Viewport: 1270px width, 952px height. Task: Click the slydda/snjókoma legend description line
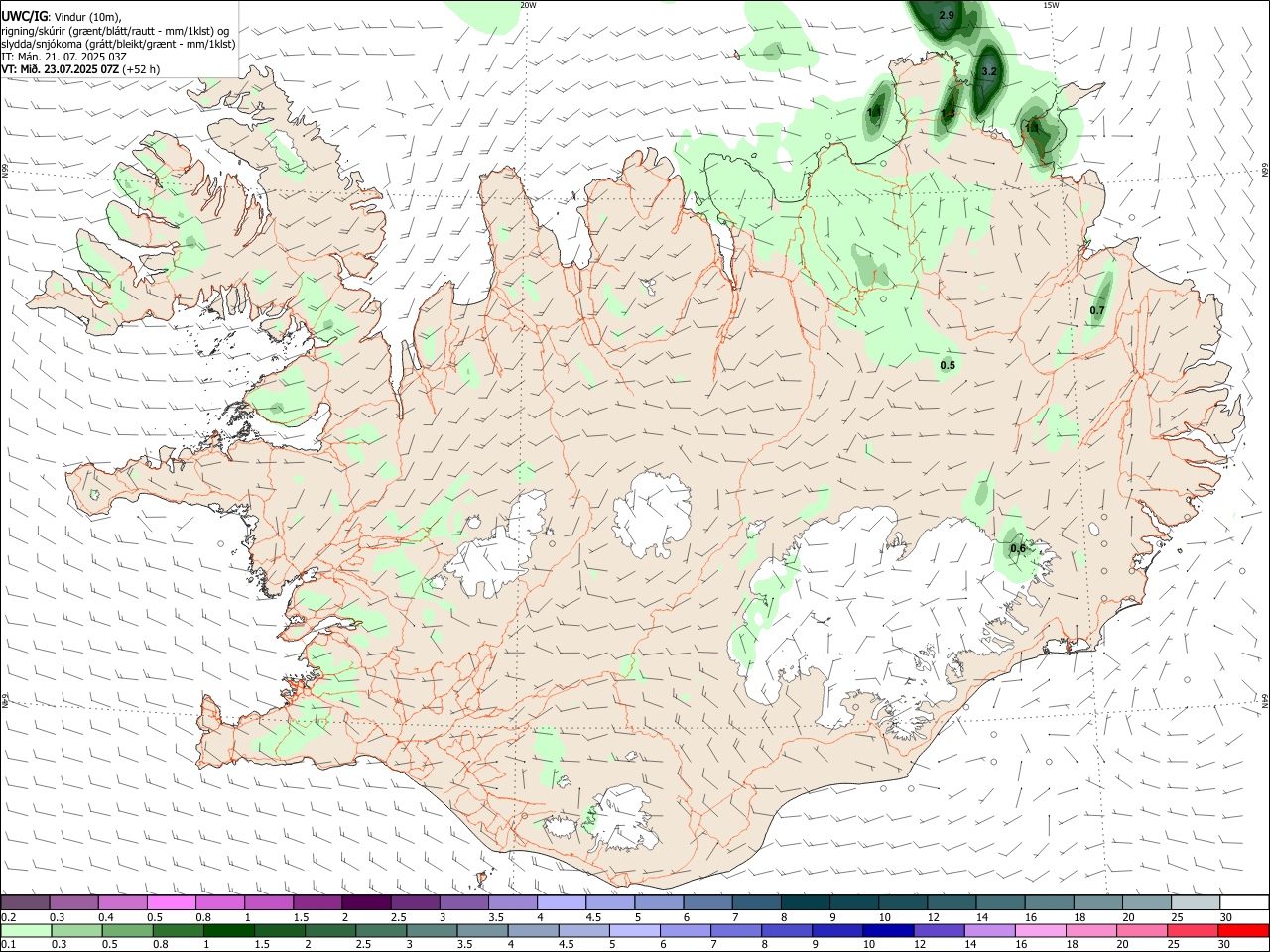point(119,44)
